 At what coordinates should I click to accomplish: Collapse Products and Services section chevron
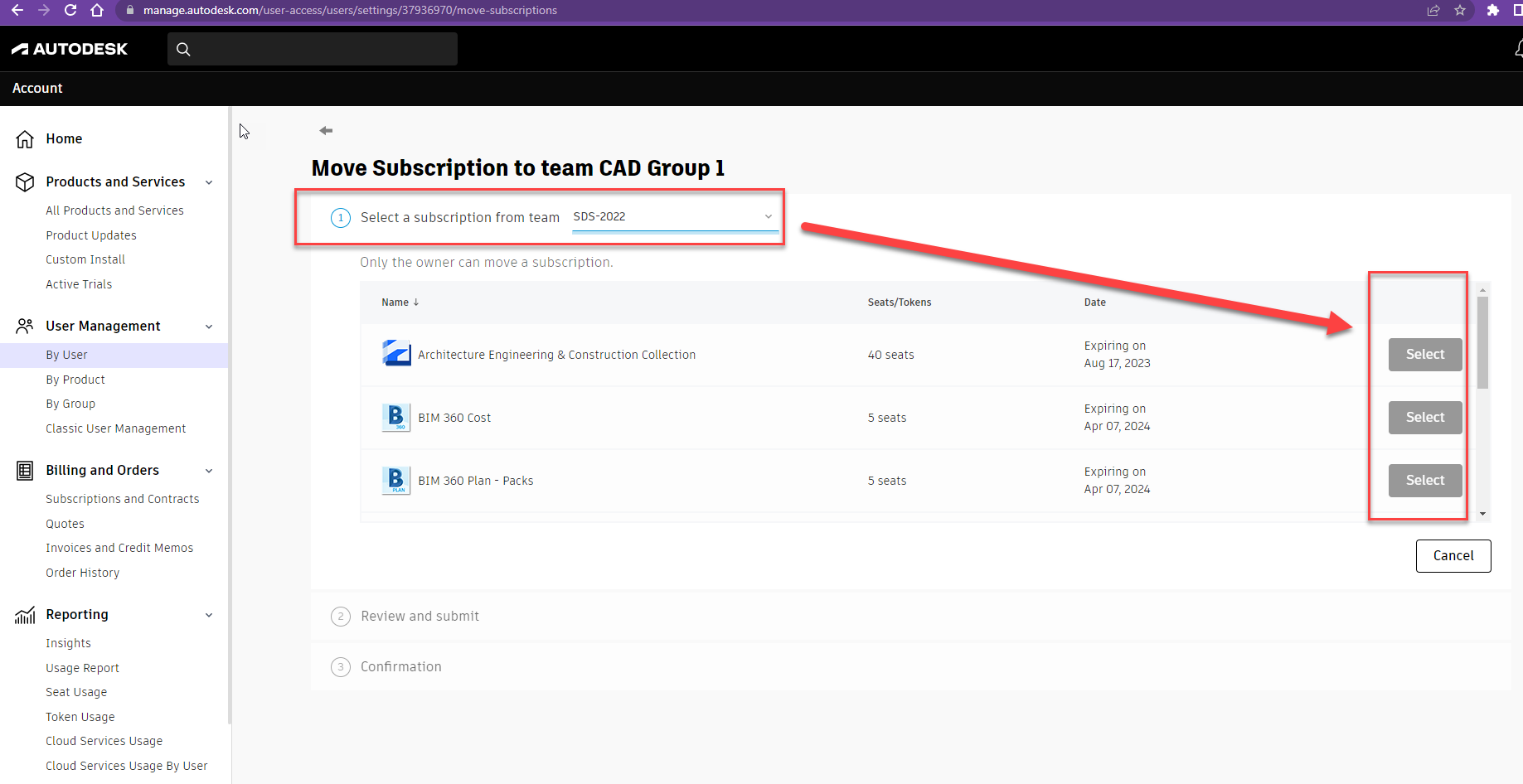(209, 182)
